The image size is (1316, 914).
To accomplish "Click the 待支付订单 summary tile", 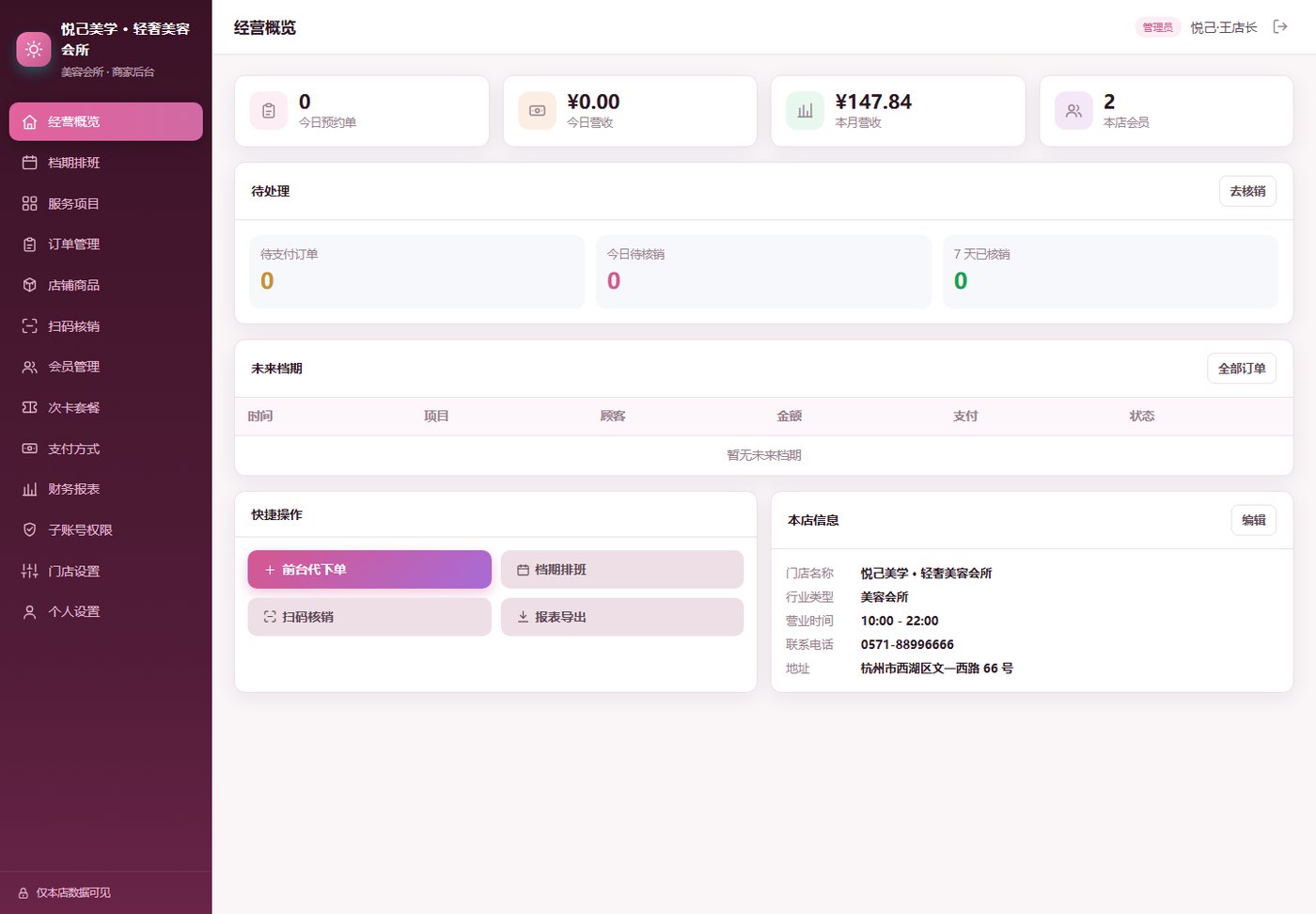I will click(417, 272).
